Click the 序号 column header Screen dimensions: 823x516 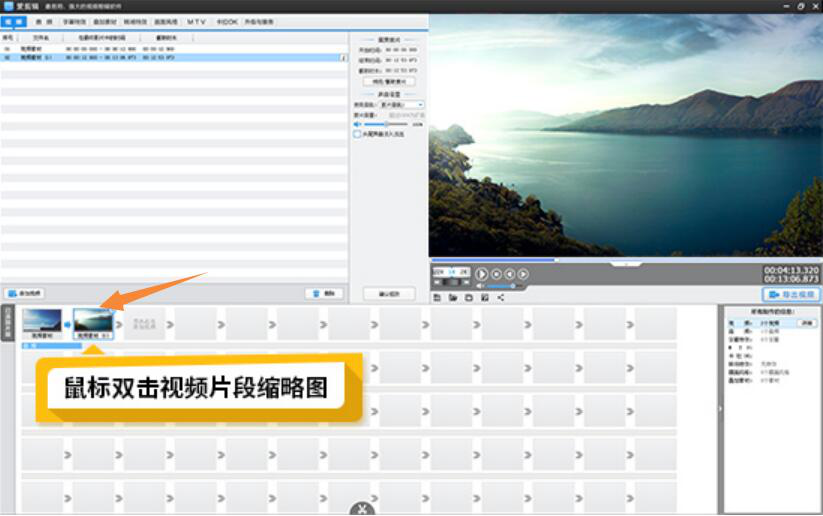[7, 38]
